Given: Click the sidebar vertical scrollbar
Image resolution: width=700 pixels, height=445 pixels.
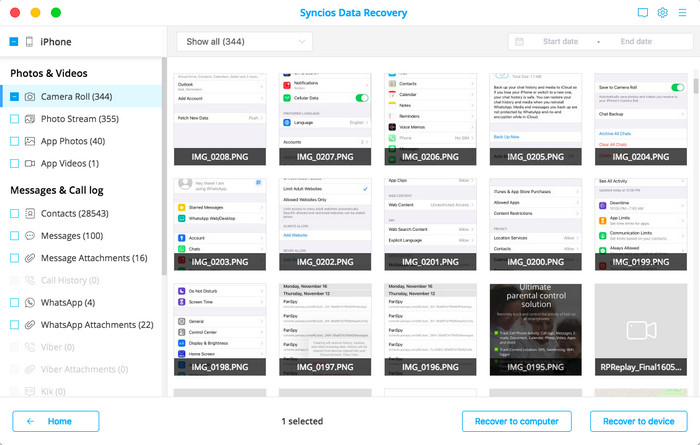Looking at the screenshot, I should click(164, 166).
